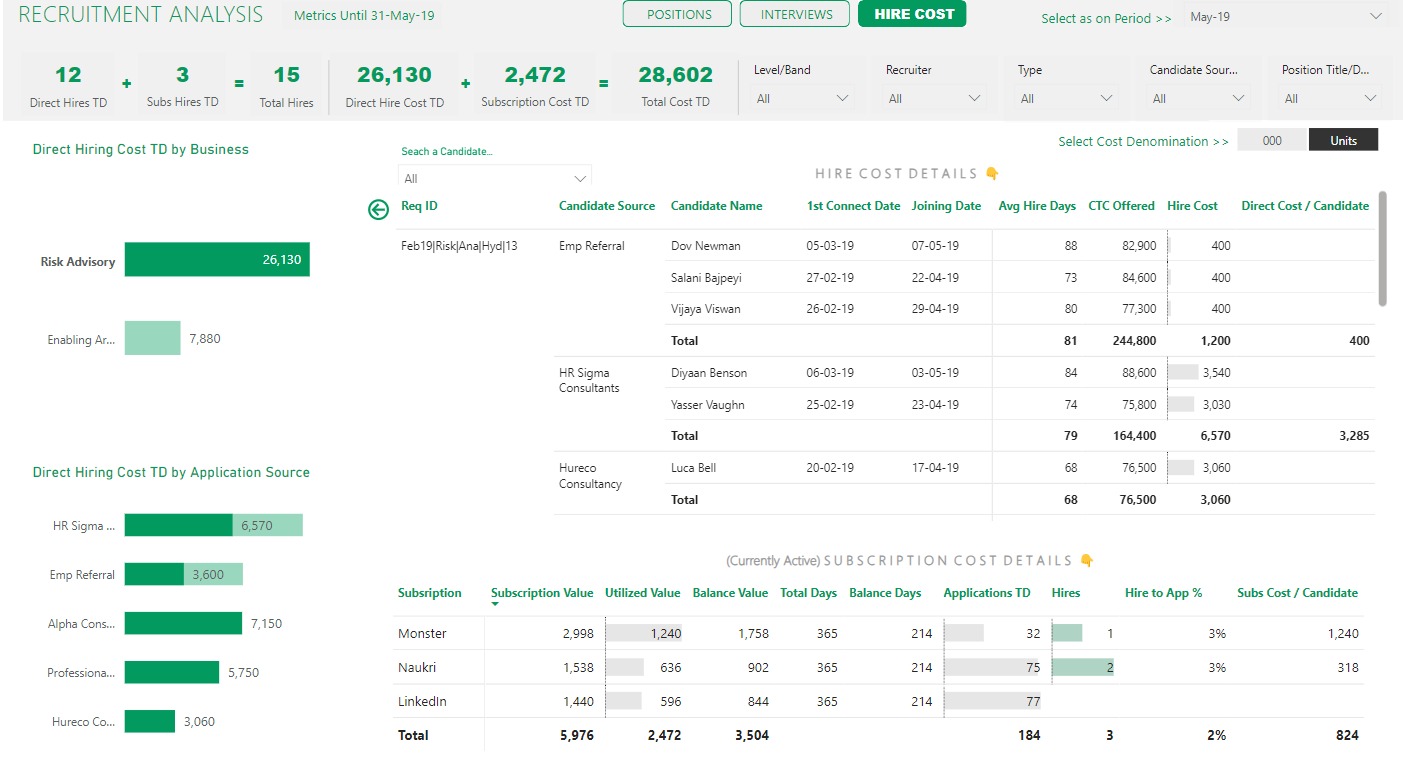Toggle cost denomination to Units
This screenshot has width=1404, height=770.
tap(1343, 141)
